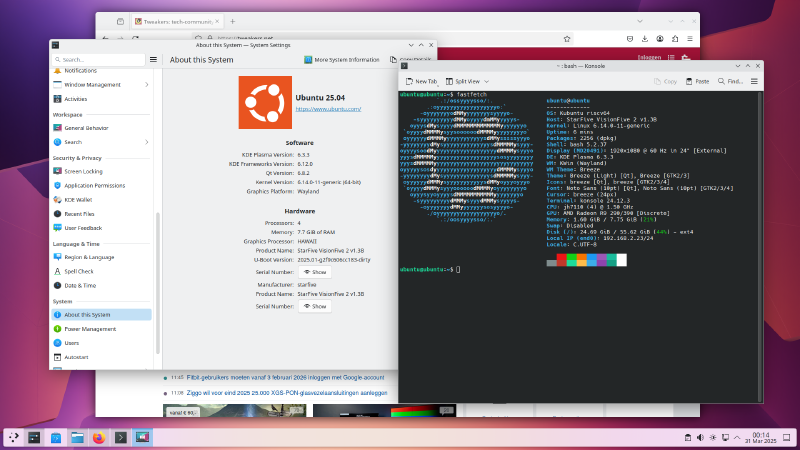Expand the Search category arrow
The width and height of the screenshot is (800, 450).
pos(146,142)
